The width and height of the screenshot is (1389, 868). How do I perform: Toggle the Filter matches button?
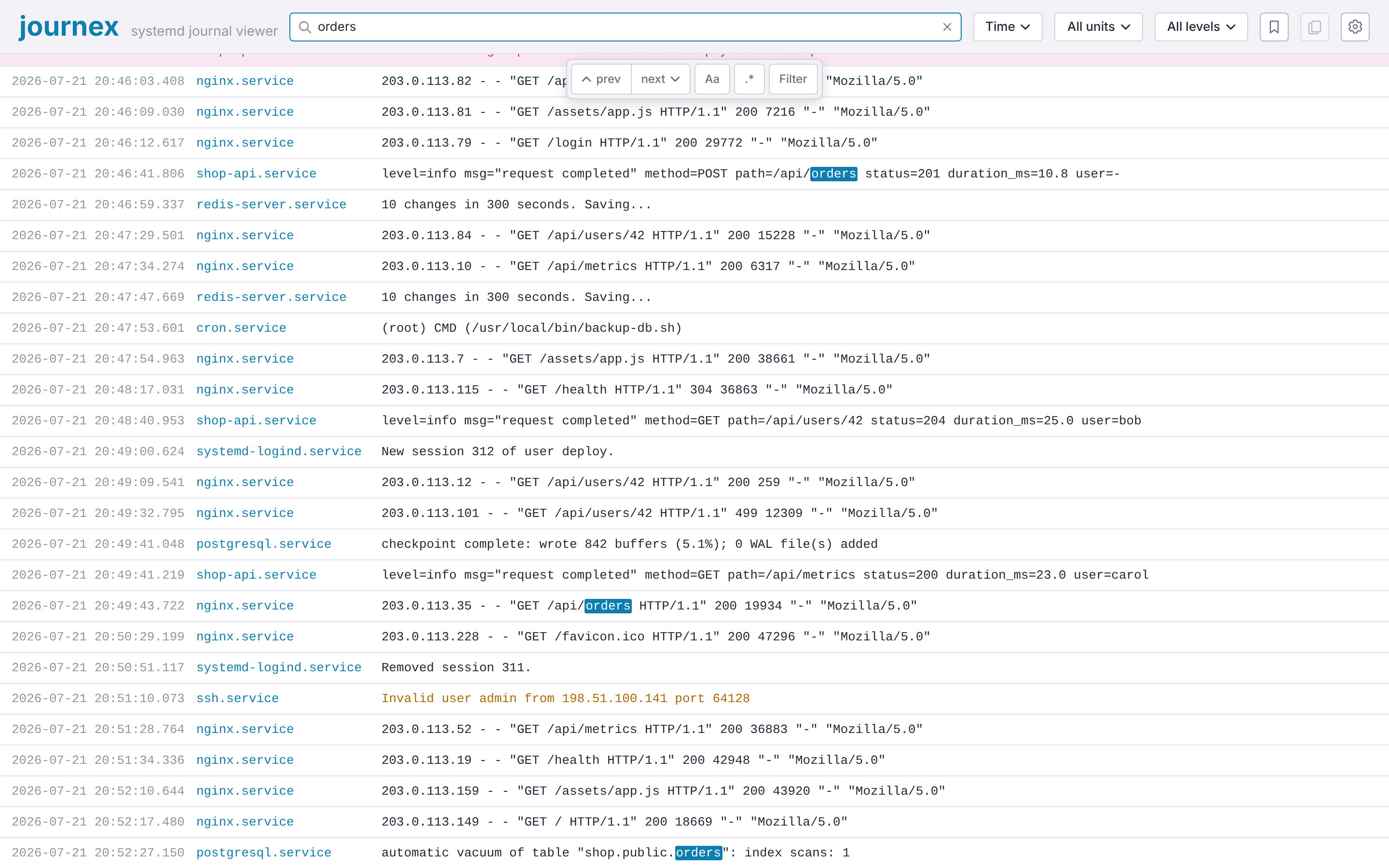tap(793, 79)
